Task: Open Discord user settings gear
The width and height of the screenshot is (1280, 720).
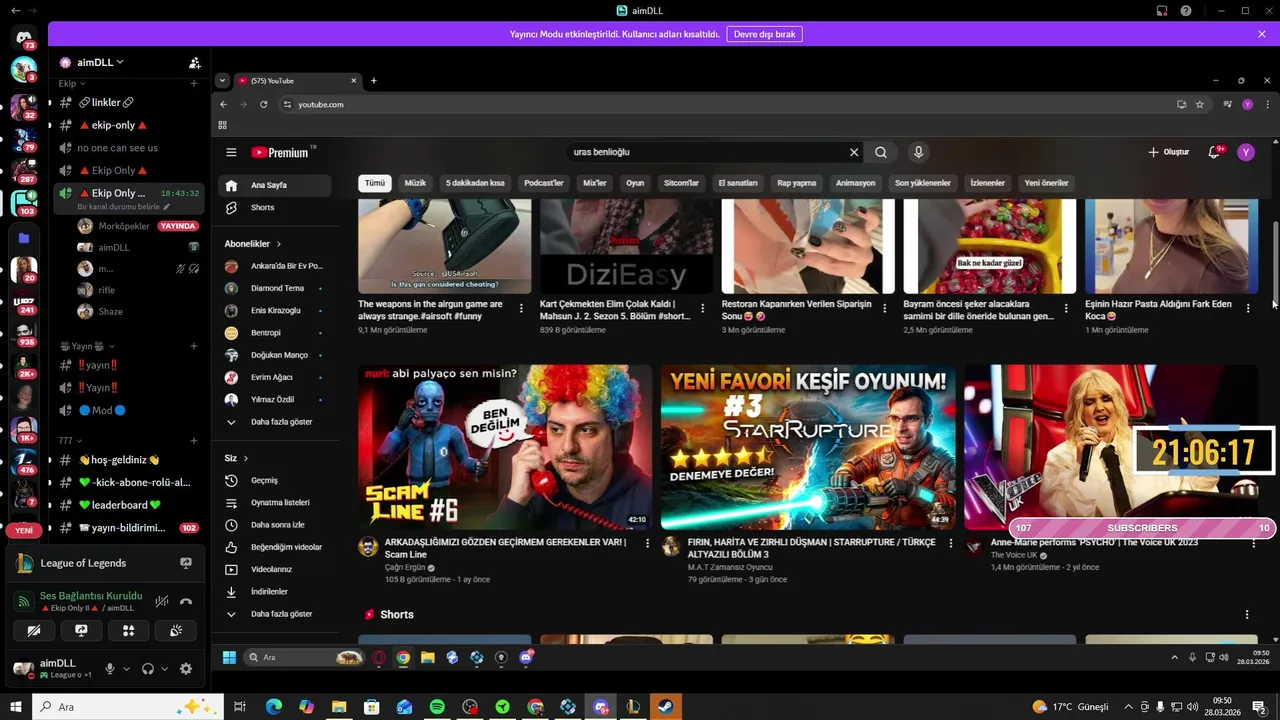Action: tap(186, 669)
